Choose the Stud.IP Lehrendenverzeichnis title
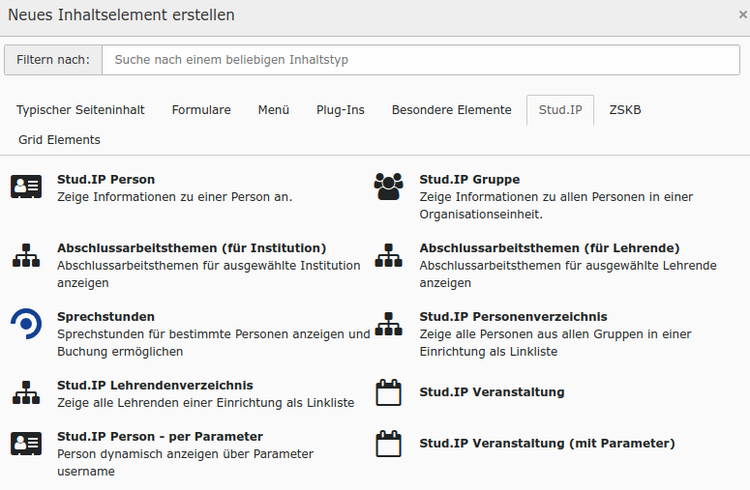750x490 pixels. (155, 385)
